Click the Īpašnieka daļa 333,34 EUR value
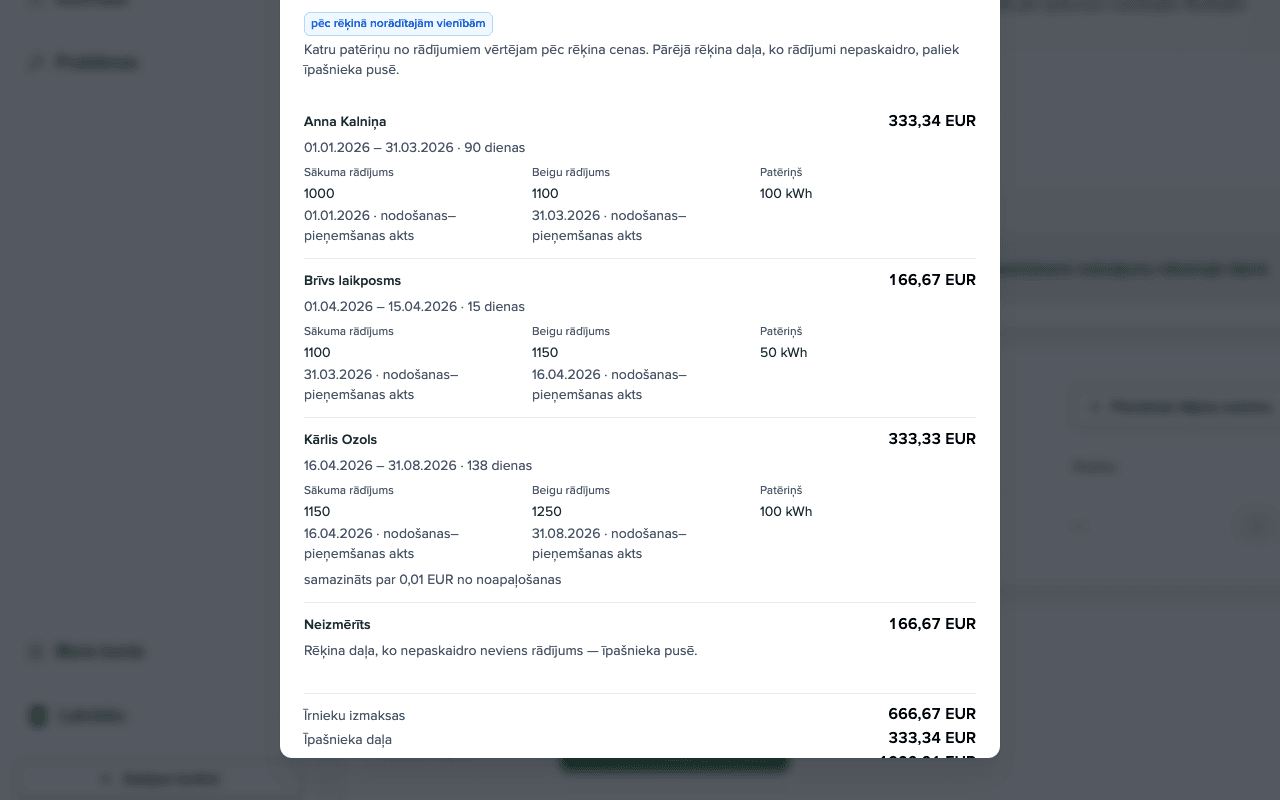Image resolution: width=1280 pixels, height=800 pixels. tap(932, 738)
